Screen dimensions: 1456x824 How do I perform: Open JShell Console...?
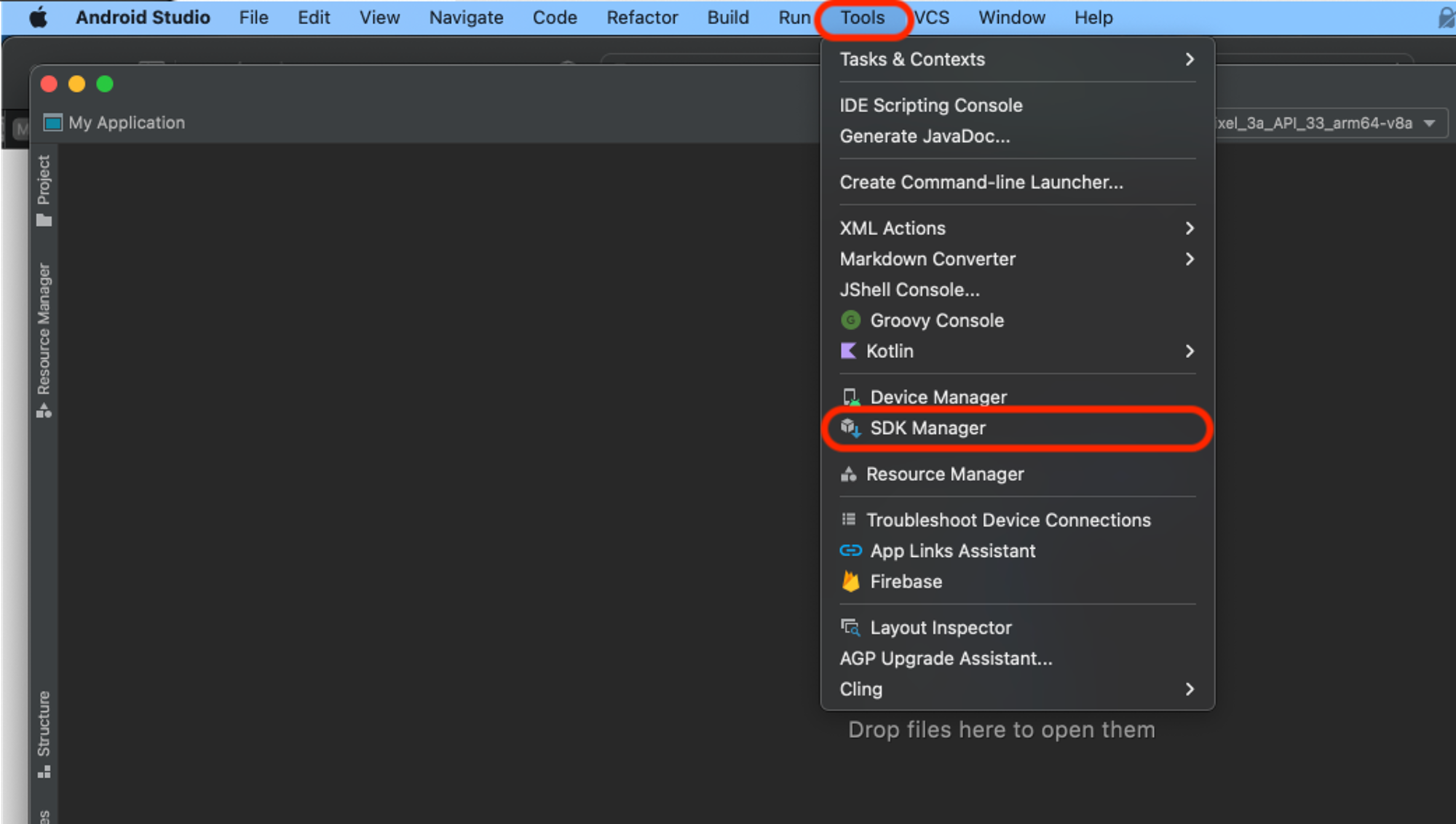pos(1018,290)
